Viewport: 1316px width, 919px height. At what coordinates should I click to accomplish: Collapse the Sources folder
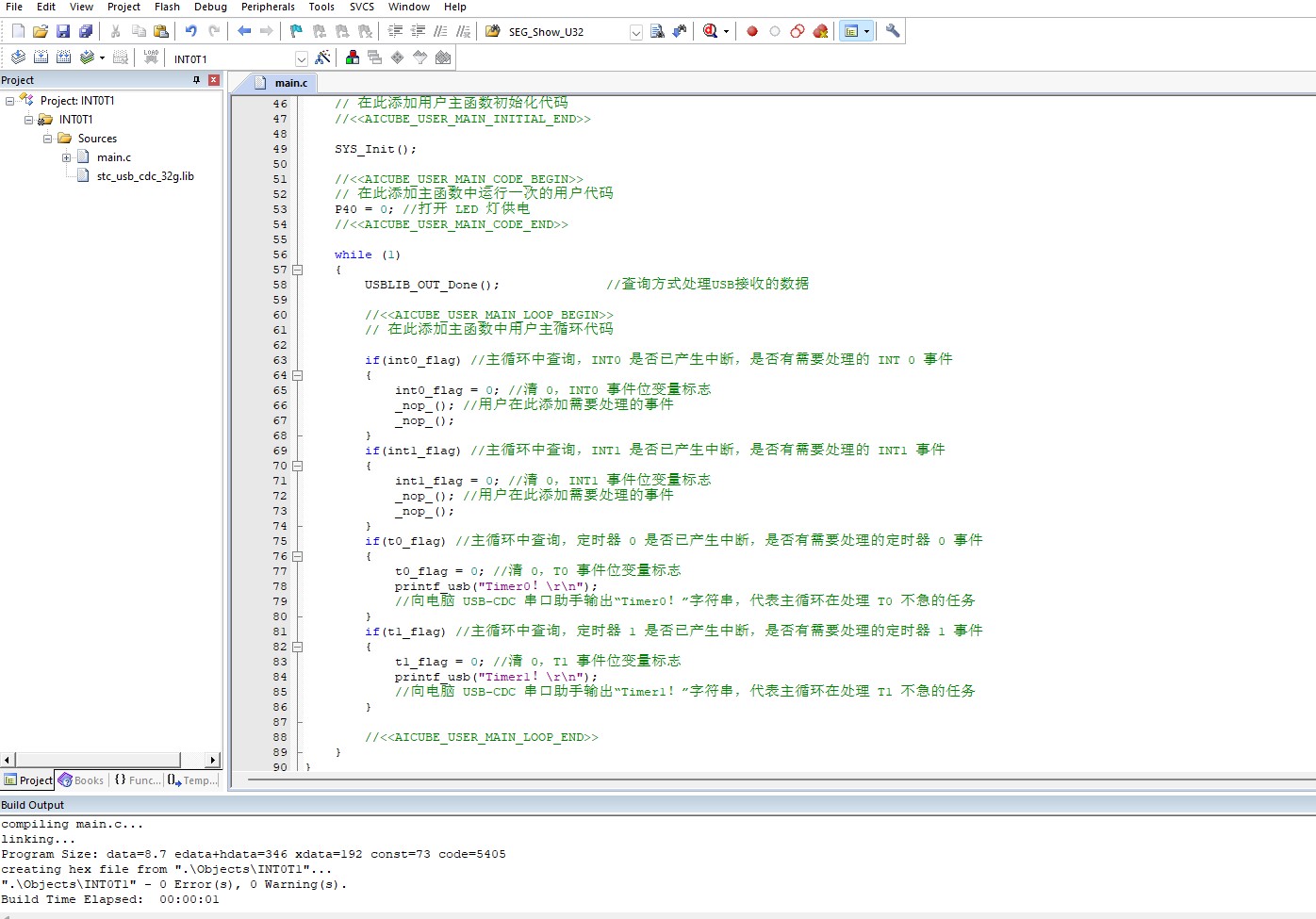(x=47, y=139)
